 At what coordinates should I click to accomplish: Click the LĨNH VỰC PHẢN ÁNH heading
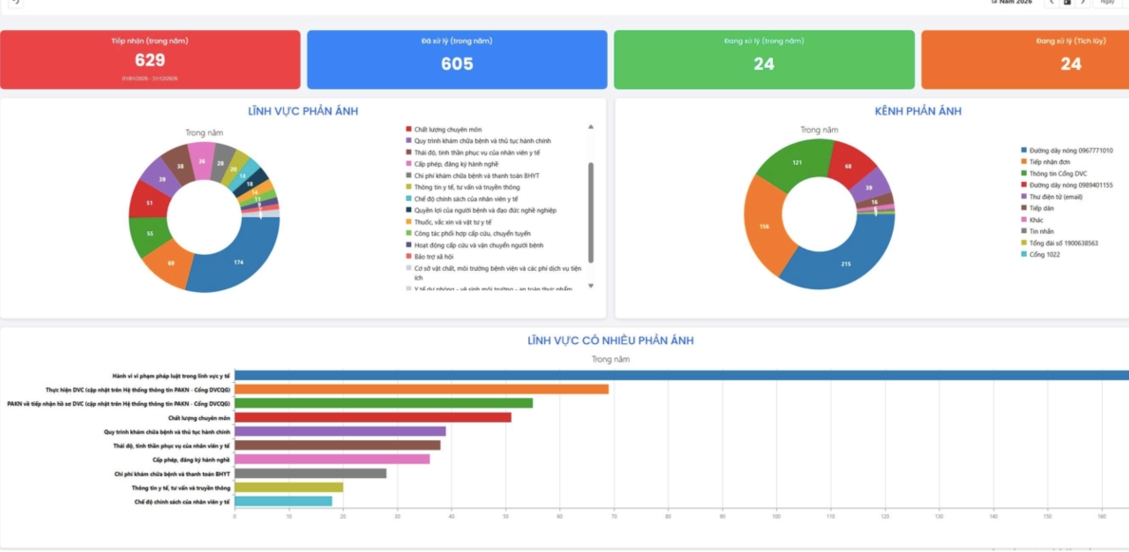(x=303, y=112)
